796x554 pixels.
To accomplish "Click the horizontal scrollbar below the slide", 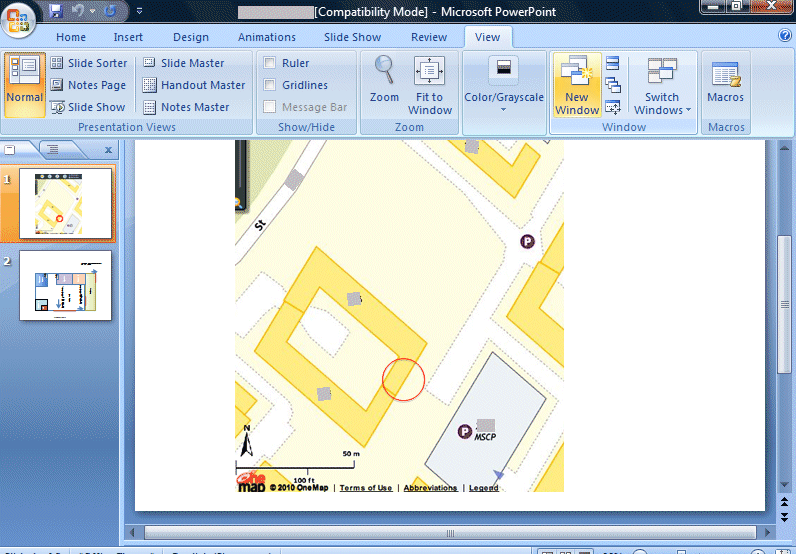I will [450, 533].
